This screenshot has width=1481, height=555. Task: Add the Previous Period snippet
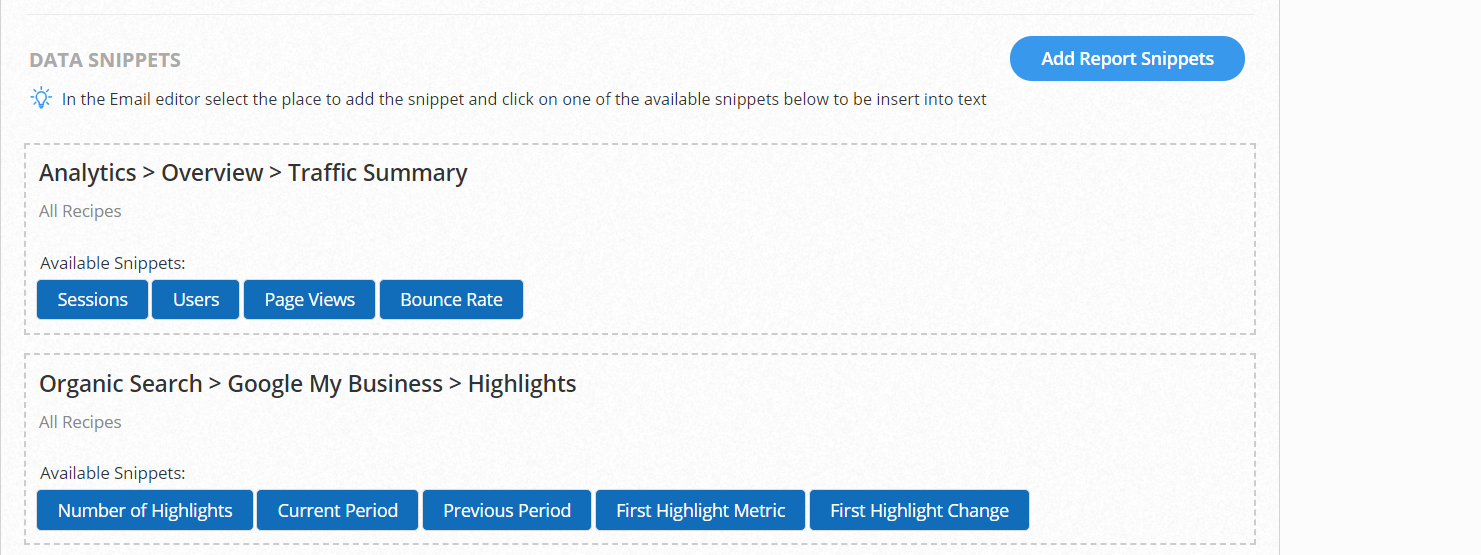[x=507, y=511]
